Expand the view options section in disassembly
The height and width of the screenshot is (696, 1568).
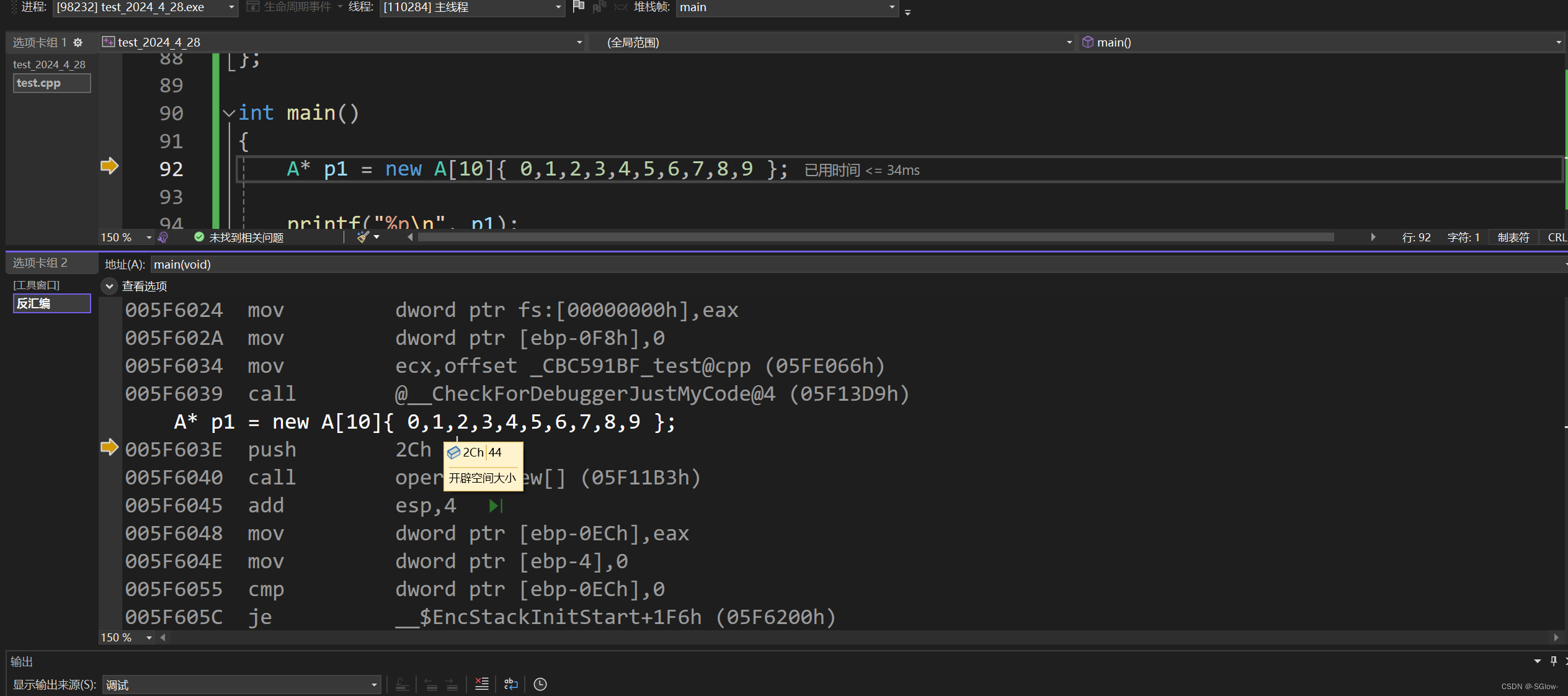tap(109, 286)
